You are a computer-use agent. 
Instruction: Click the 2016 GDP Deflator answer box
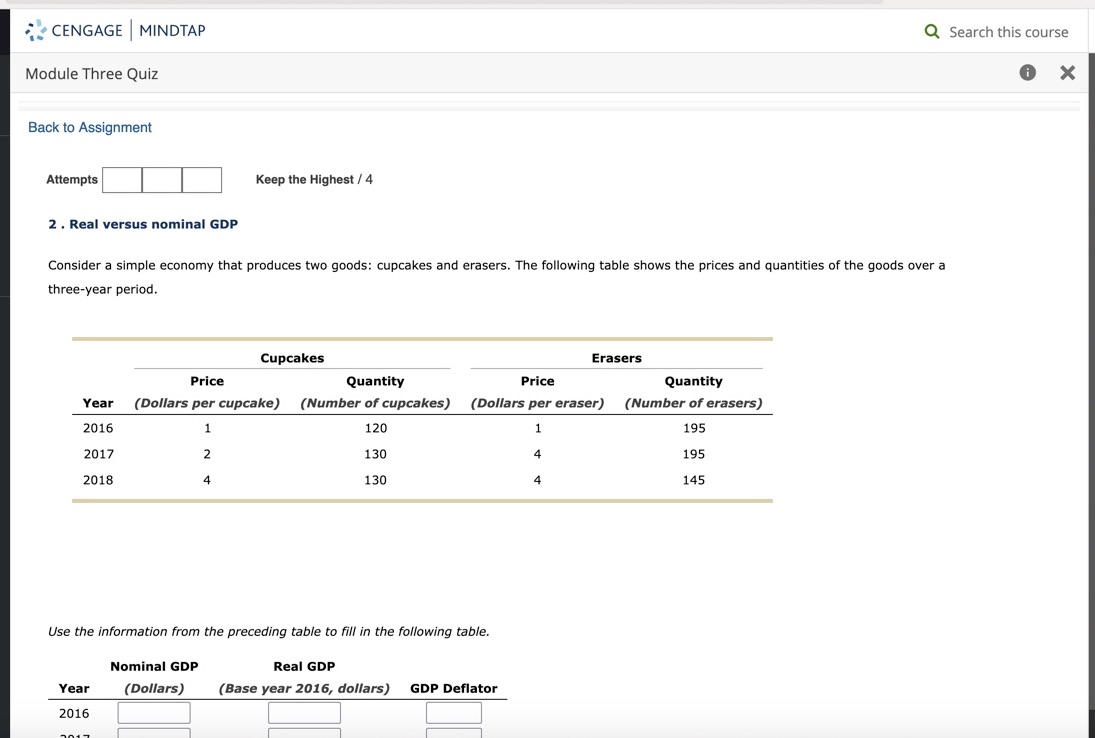pyautogui.click(x=454, y=712)
